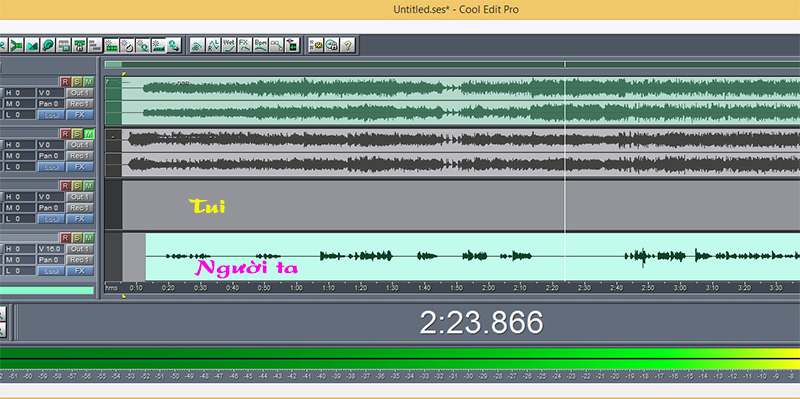Image resolution: width=800 pixels, height=399 pixels.
Task: Open the R/S/M track properties toolbar icon
Action: (x=316, y=45)
